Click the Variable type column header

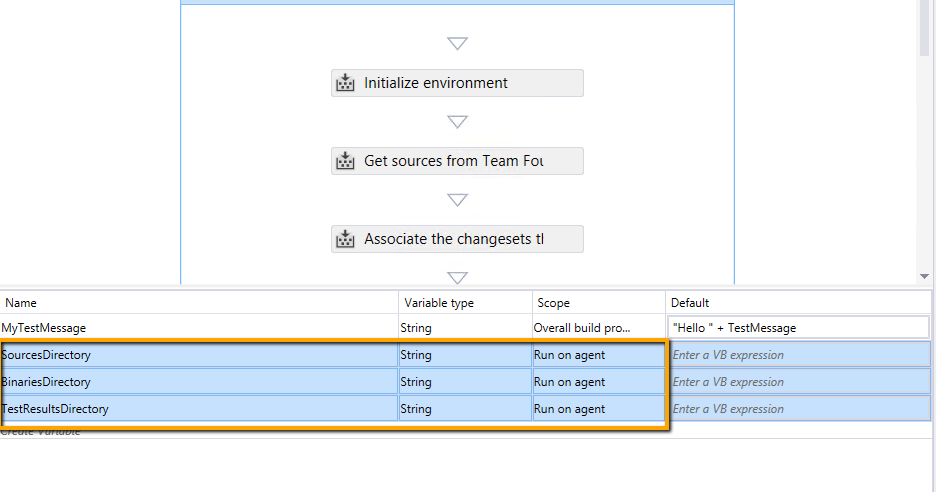click(x=464, y=302)
